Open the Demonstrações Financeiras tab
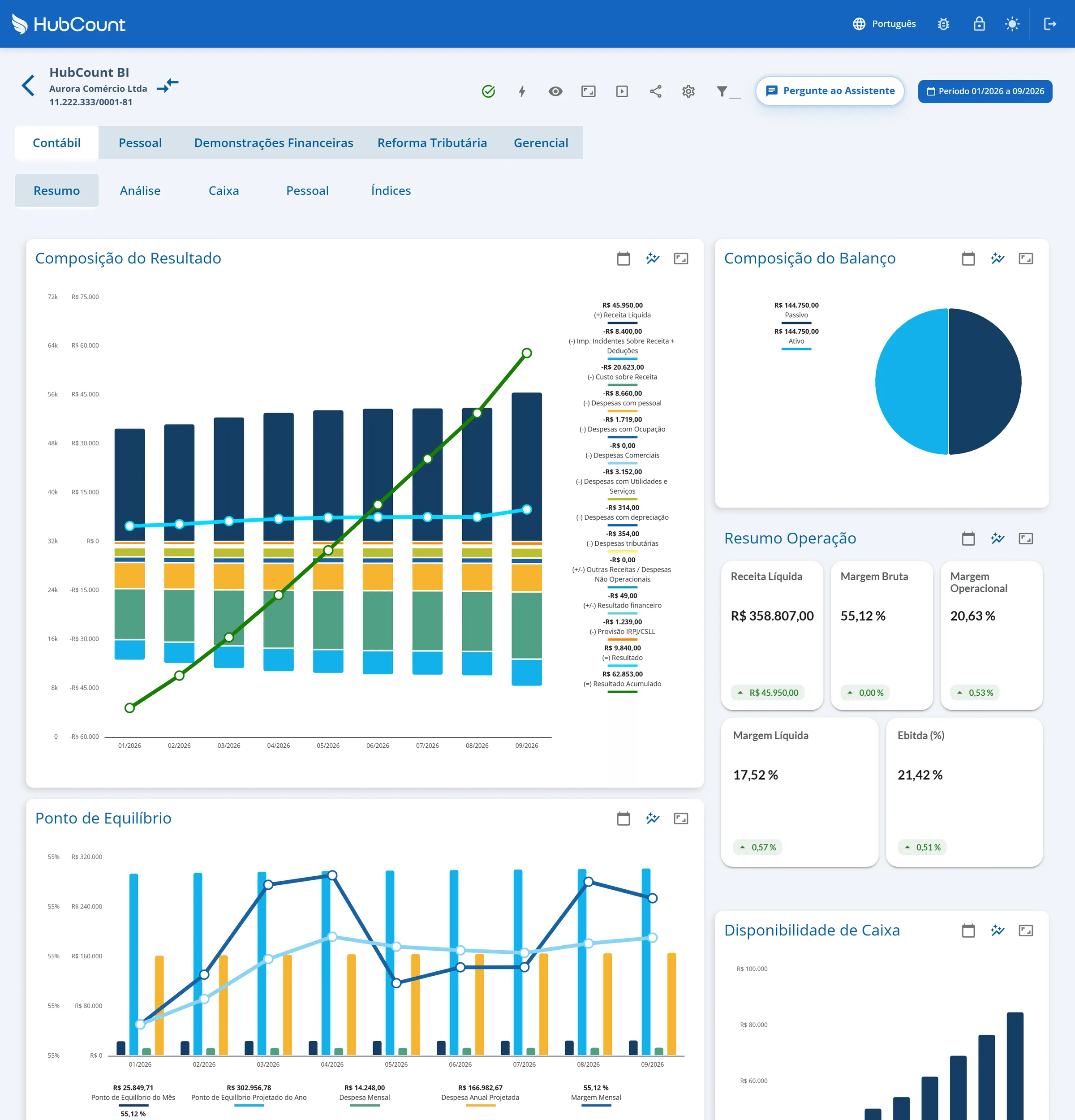1075x1120 pixels. click(x=274, y=143)
